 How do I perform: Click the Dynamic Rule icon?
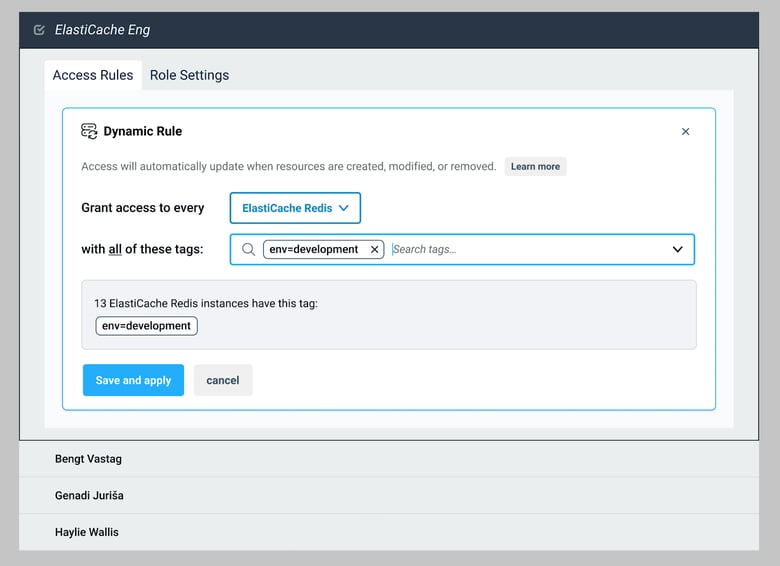click(x=89, y=131)
